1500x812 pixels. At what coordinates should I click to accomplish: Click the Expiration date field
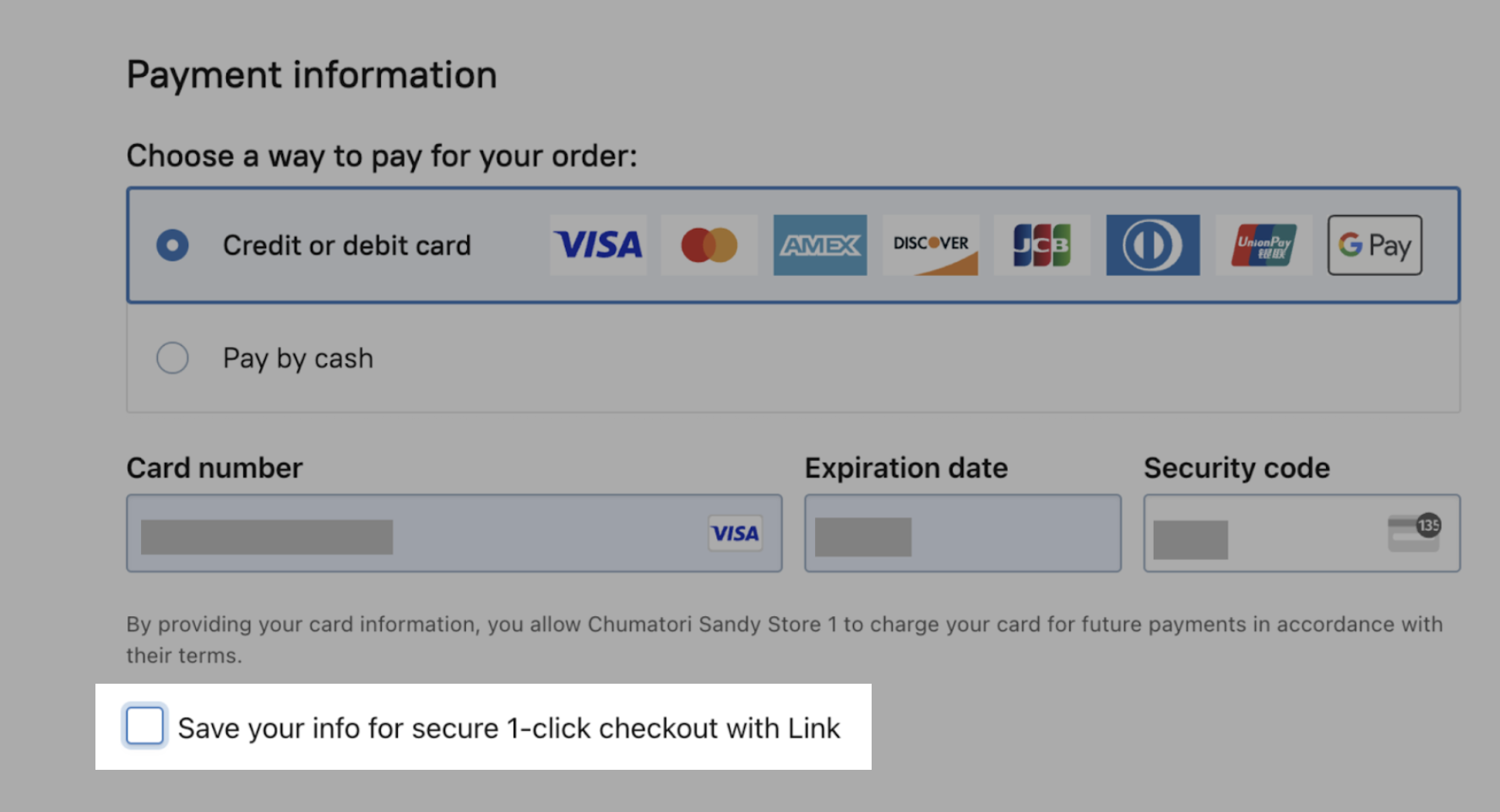click(x=962, y=533)
